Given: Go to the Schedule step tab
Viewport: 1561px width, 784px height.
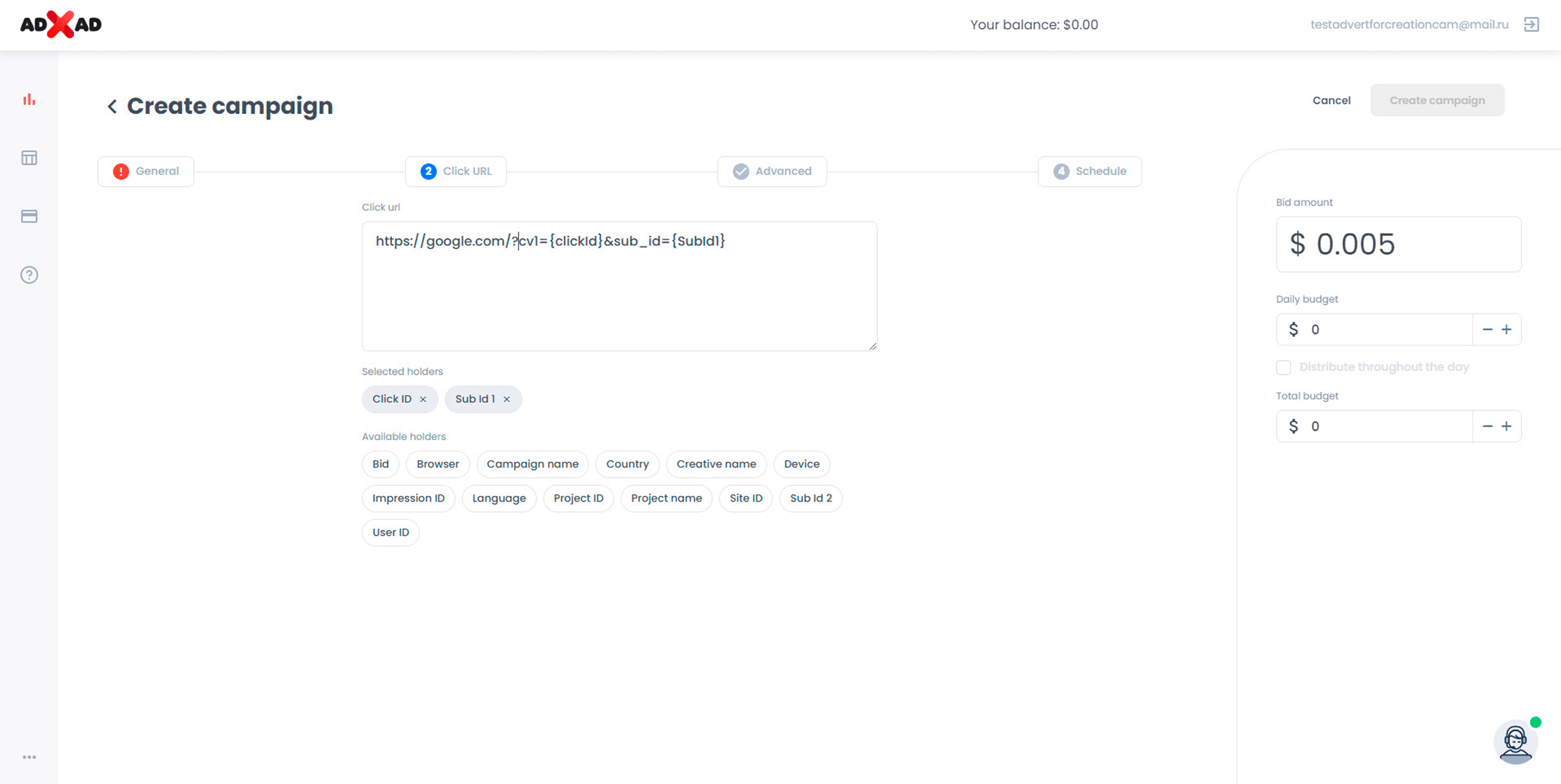Looking at the screenshot, I should click(x=1089, y=171).
